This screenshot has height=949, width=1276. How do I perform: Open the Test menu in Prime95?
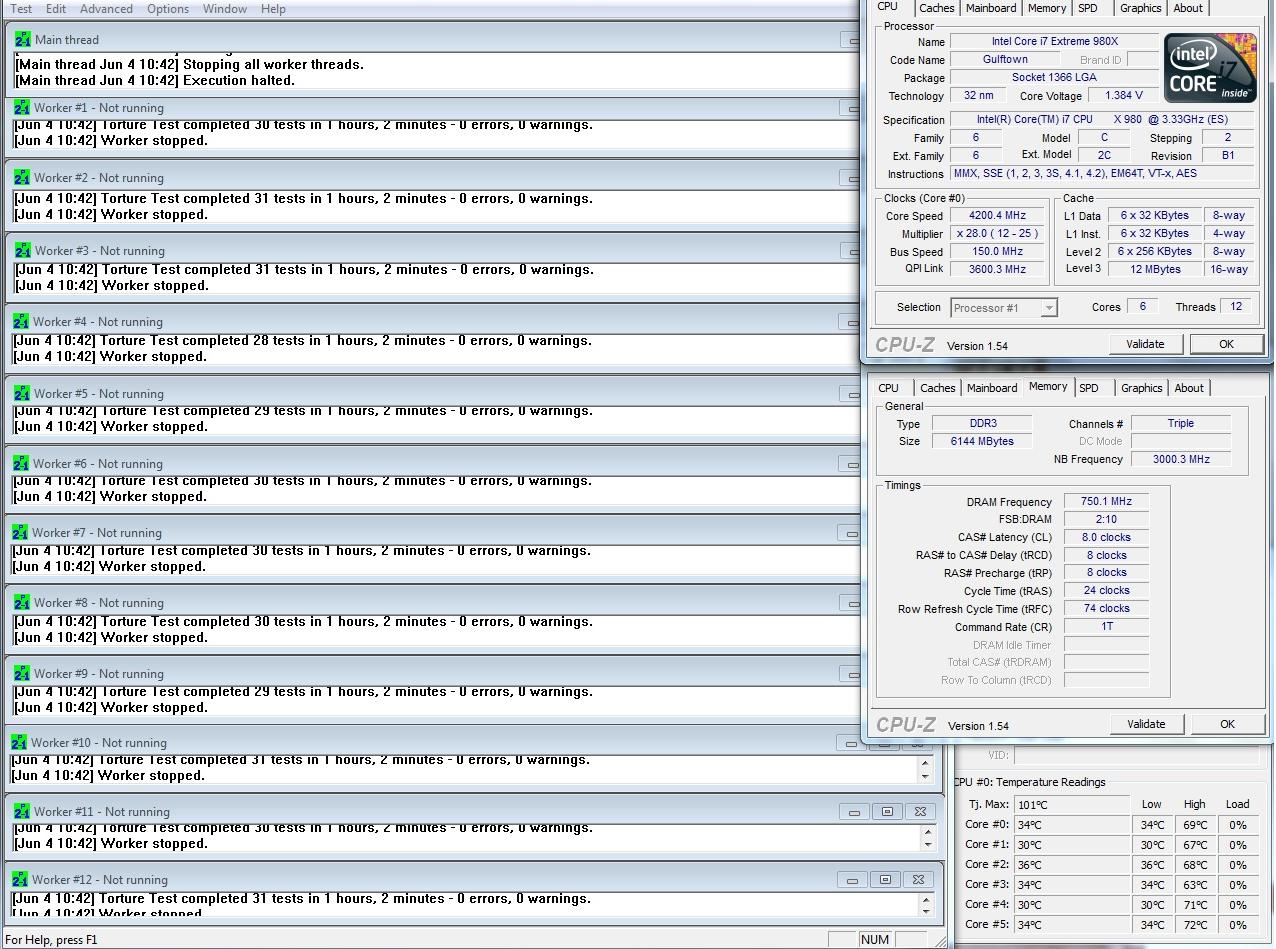pos(20,8)
